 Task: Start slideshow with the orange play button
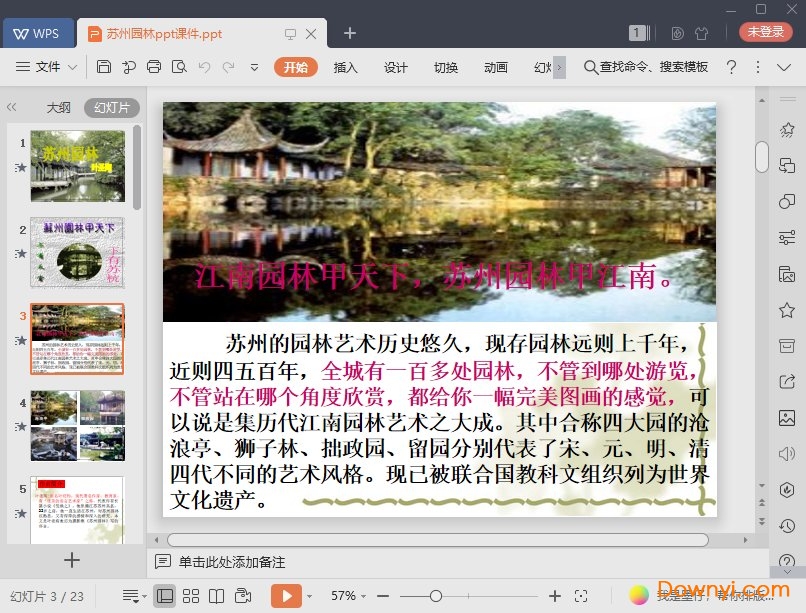pyautogui.click(x=286, y=596)
